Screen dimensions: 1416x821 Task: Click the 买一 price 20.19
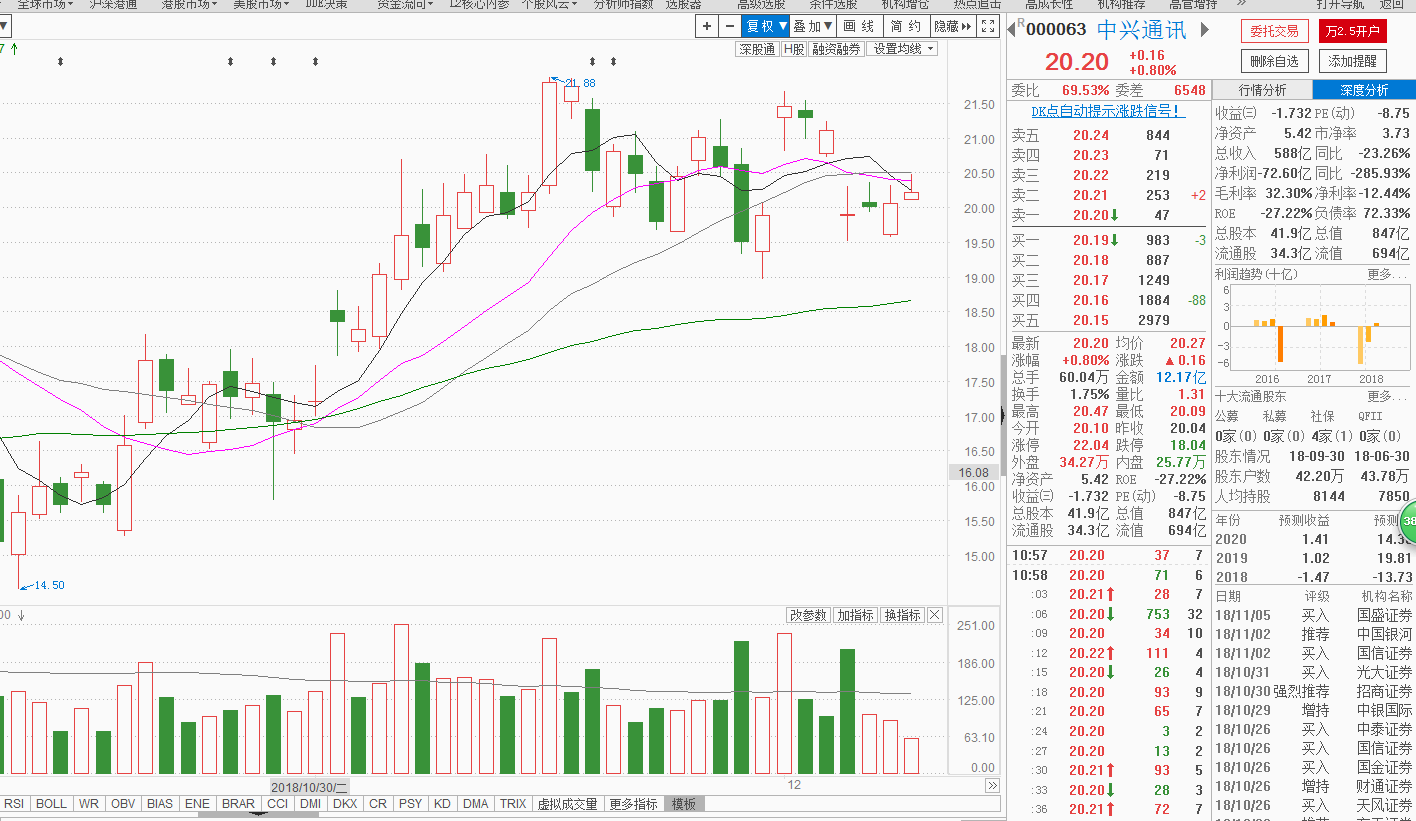coord(1091,240)
